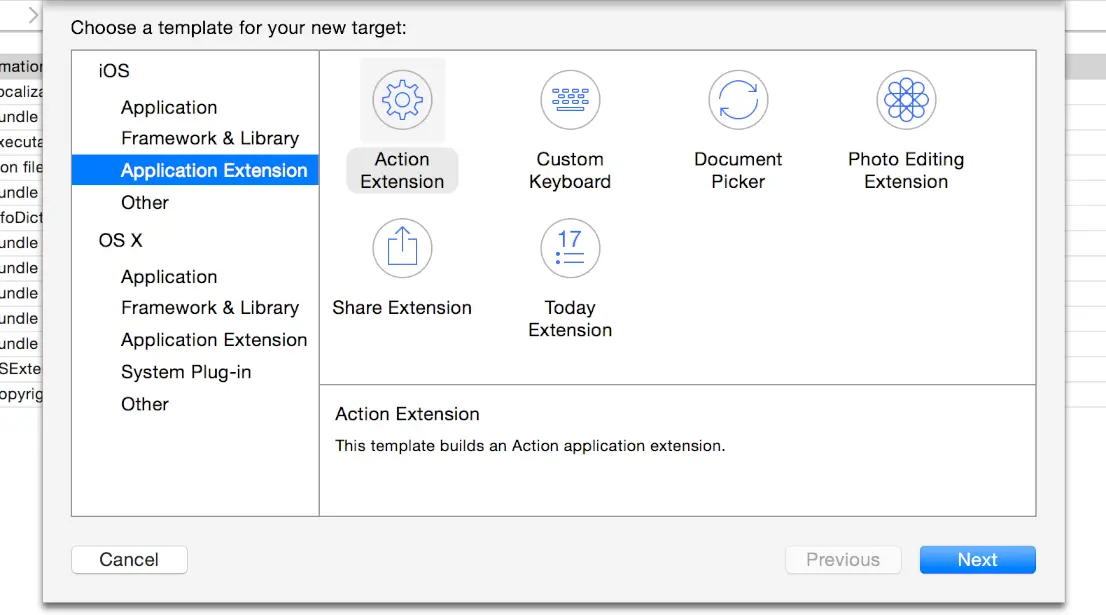Screen dimensions: 1106x615
Task: Select Application Extension under OS X
Action: [x=214, y=339]
